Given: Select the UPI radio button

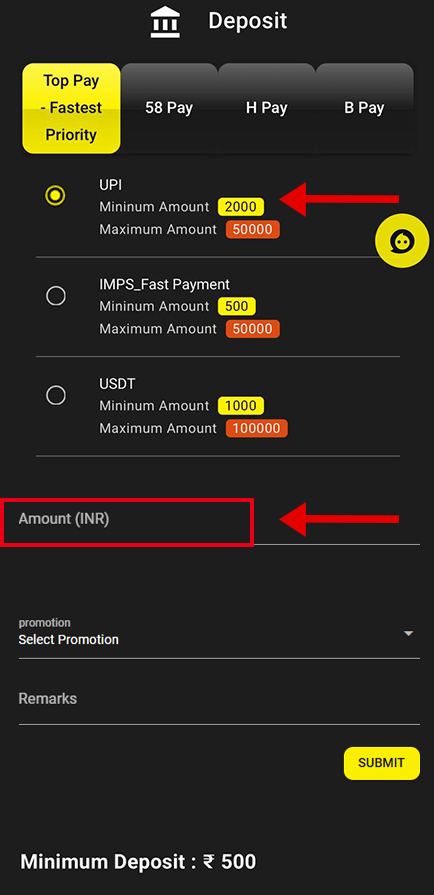Looking at the screenshot, I should tap(55, 196).
